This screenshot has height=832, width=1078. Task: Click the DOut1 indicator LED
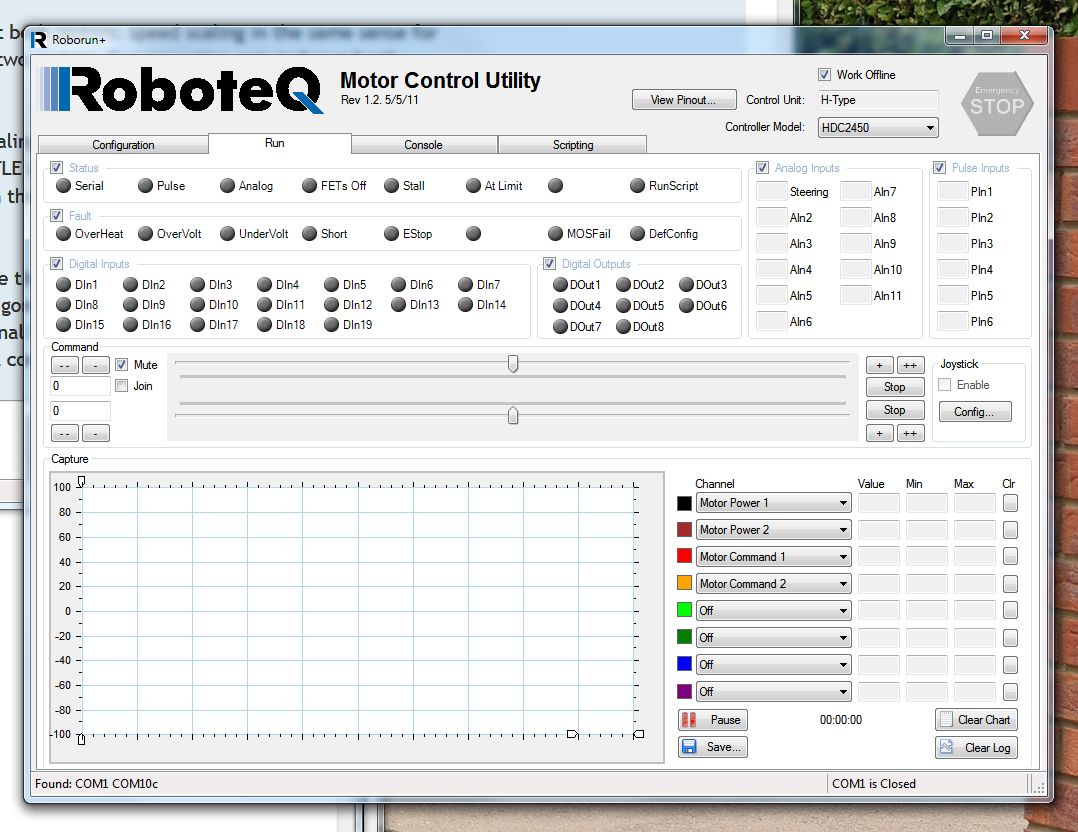point(560,285)
